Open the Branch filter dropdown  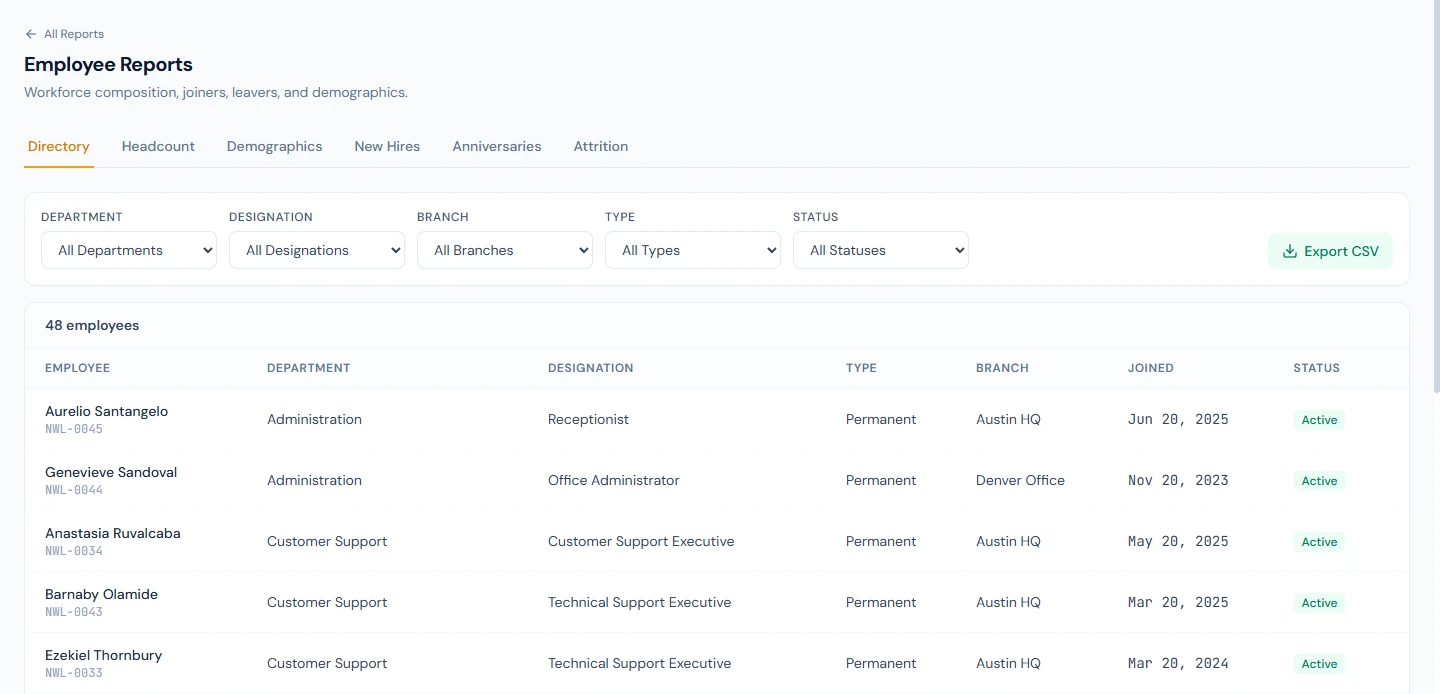point(505,250)
